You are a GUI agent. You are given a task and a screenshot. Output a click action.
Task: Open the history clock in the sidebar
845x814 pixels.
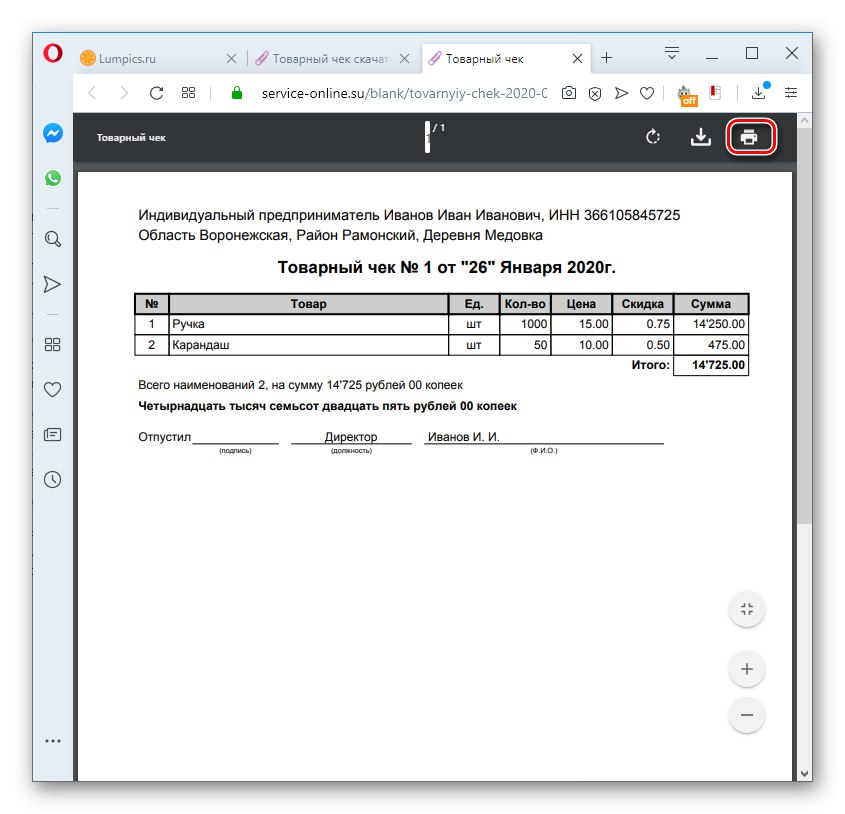pyautogui.click(x=52, y=479)
